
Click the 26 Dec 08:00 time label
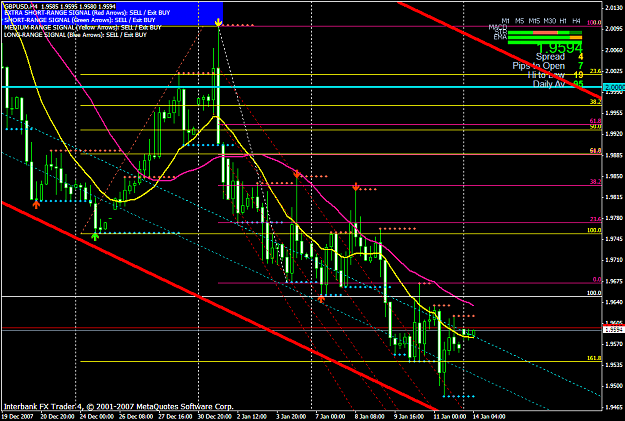[136, 417]
